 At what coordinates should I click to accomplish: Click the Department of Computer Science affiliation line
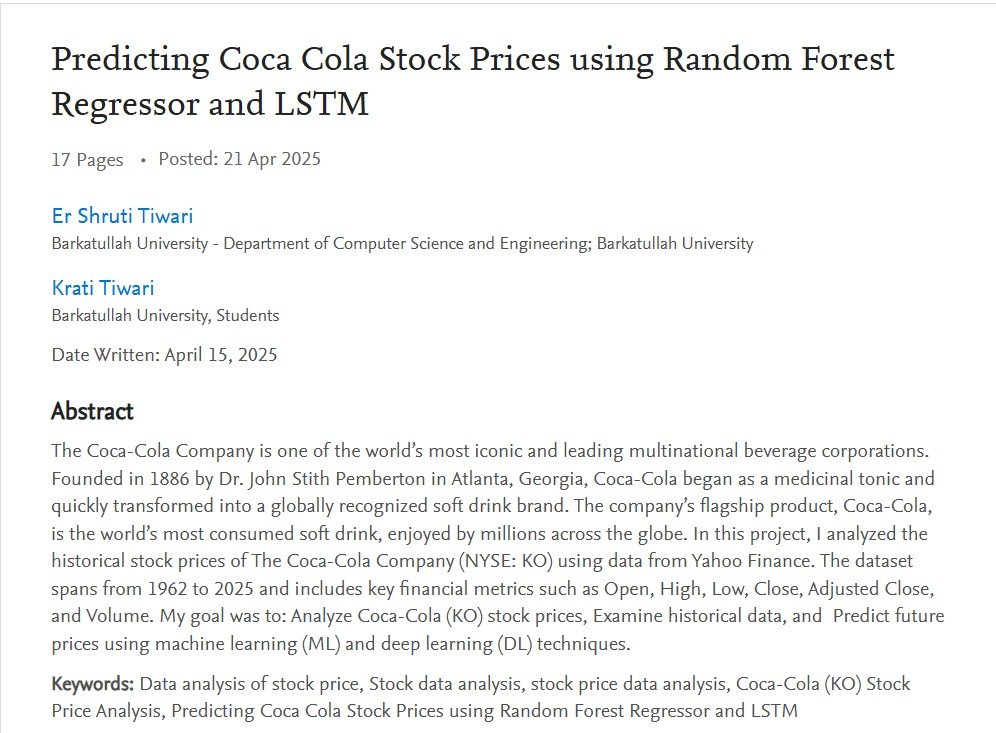tap(402, 243)
